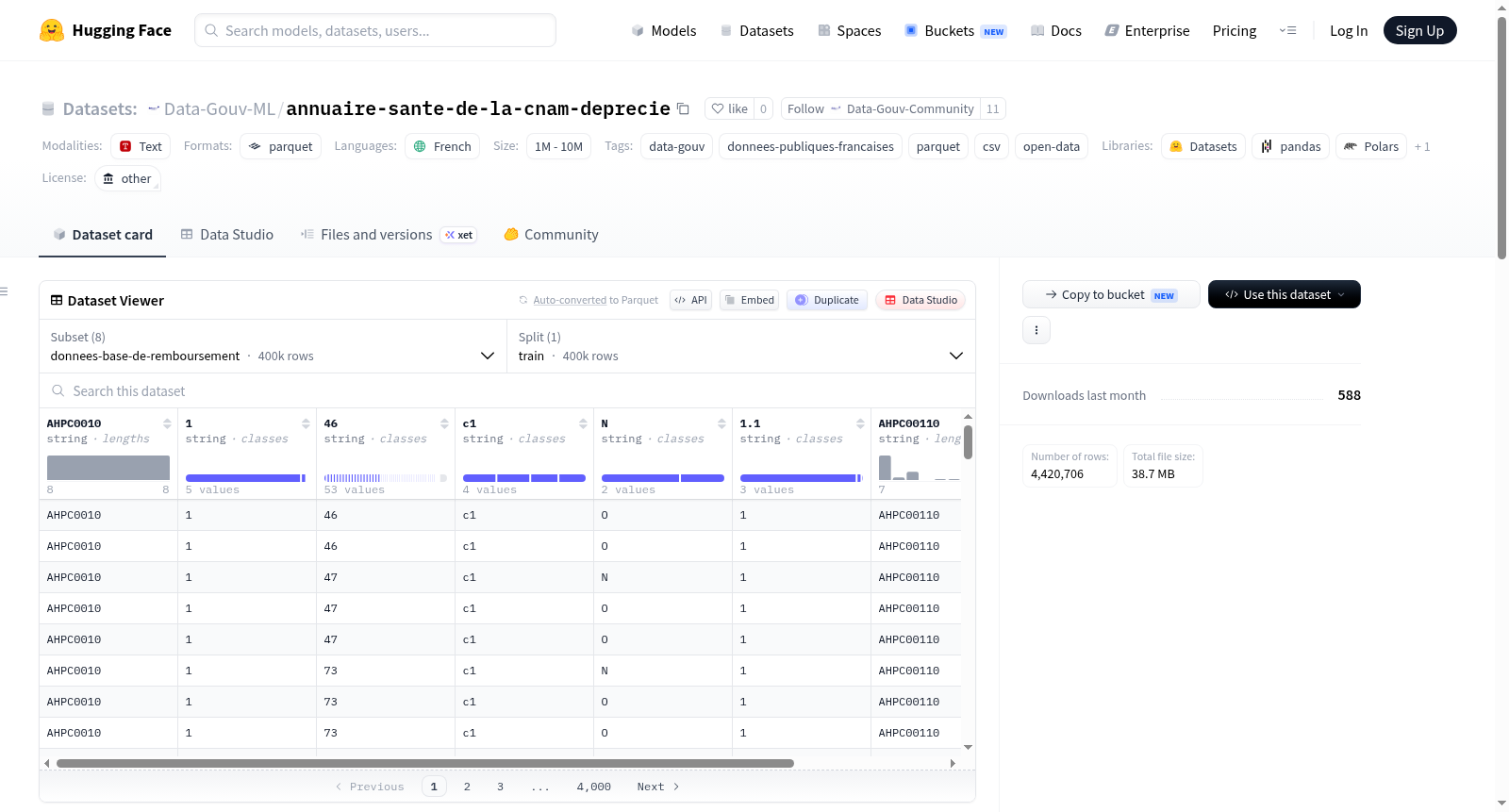Viewport: 1509px width, 812px height.
Task: Expand the Split train dropdown
Action: pos(740,346)
